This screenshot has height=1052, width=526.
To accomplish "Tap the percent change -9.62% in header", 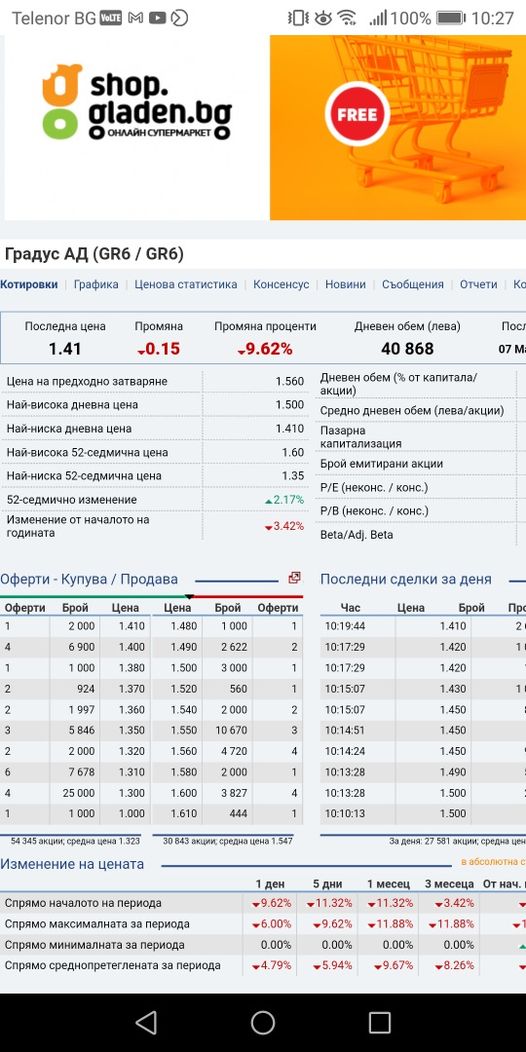I will pos(265,349).
